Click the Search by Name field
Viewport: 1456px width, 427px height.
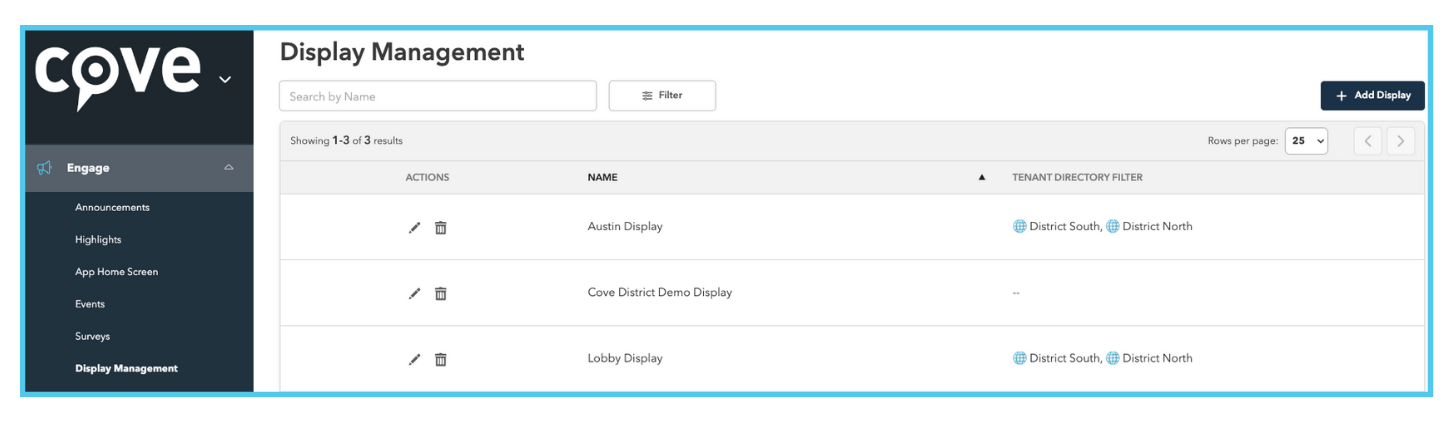[x=438, y=96]
